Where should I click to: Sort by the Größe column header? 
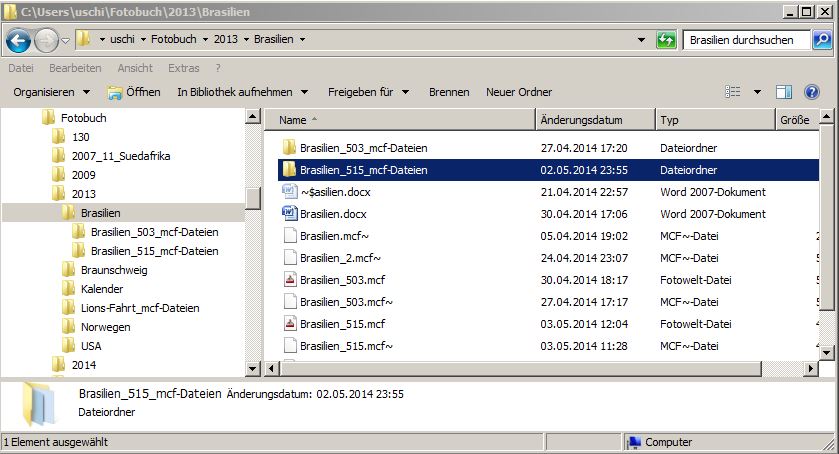point(797,120)
